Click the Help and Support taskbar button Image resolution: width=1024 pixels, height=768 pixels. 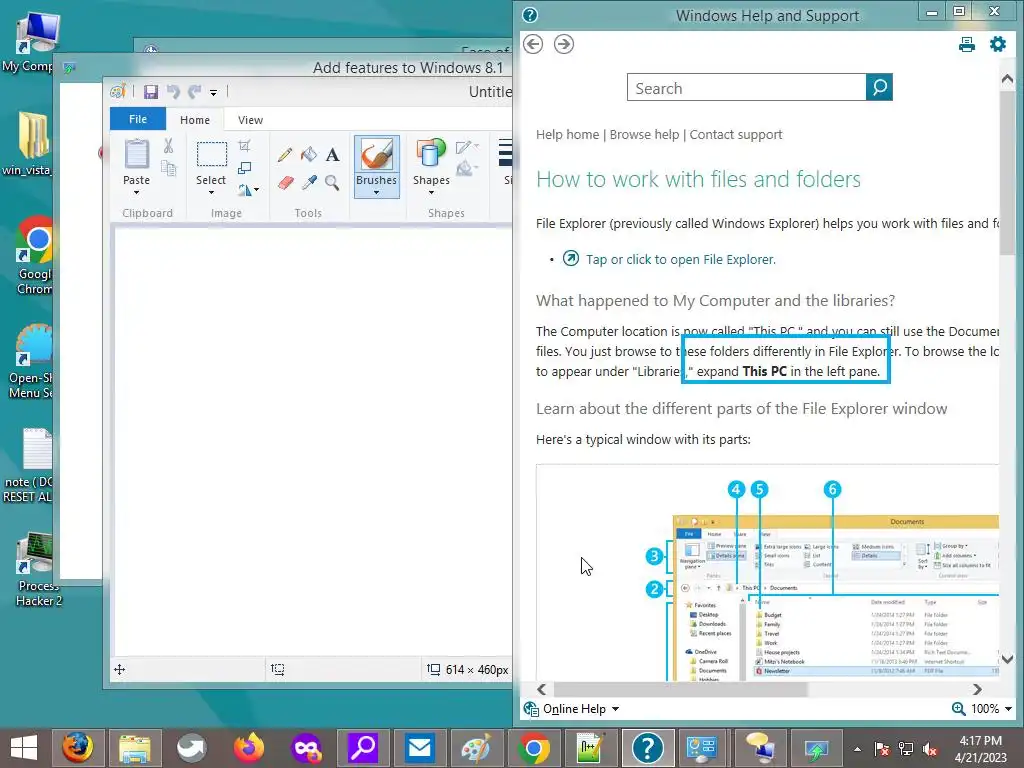point(647,748)
